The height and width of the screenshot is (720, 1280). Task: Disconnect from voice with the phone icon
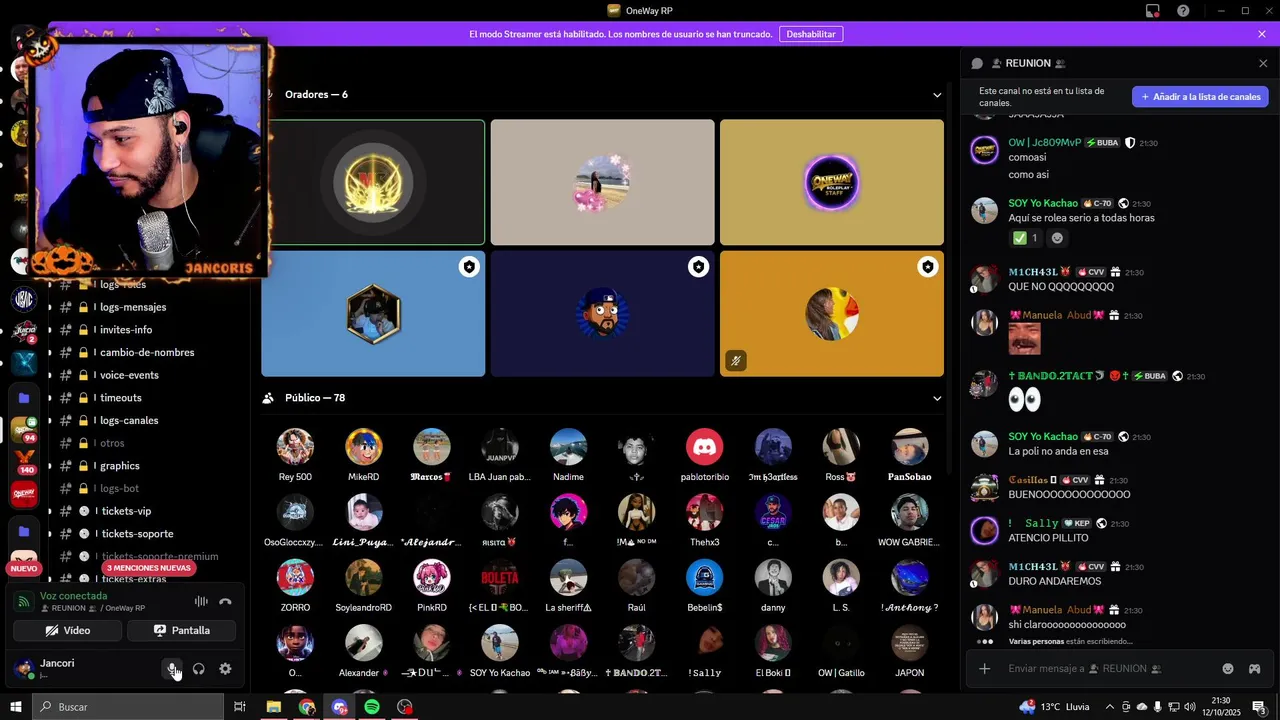coord(225,602)
